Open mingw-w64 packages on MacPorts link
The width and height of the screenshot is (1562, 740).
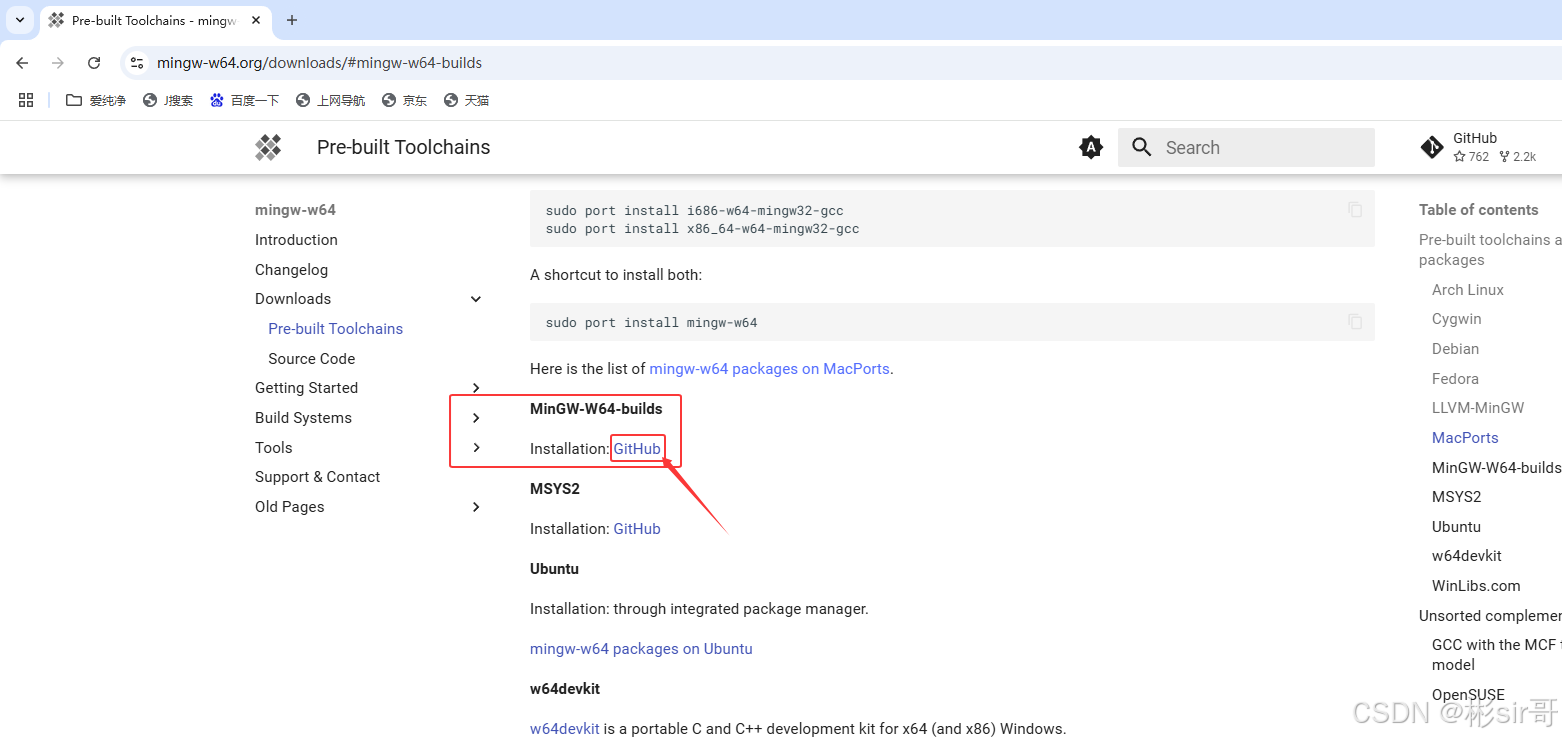[769, 369]
